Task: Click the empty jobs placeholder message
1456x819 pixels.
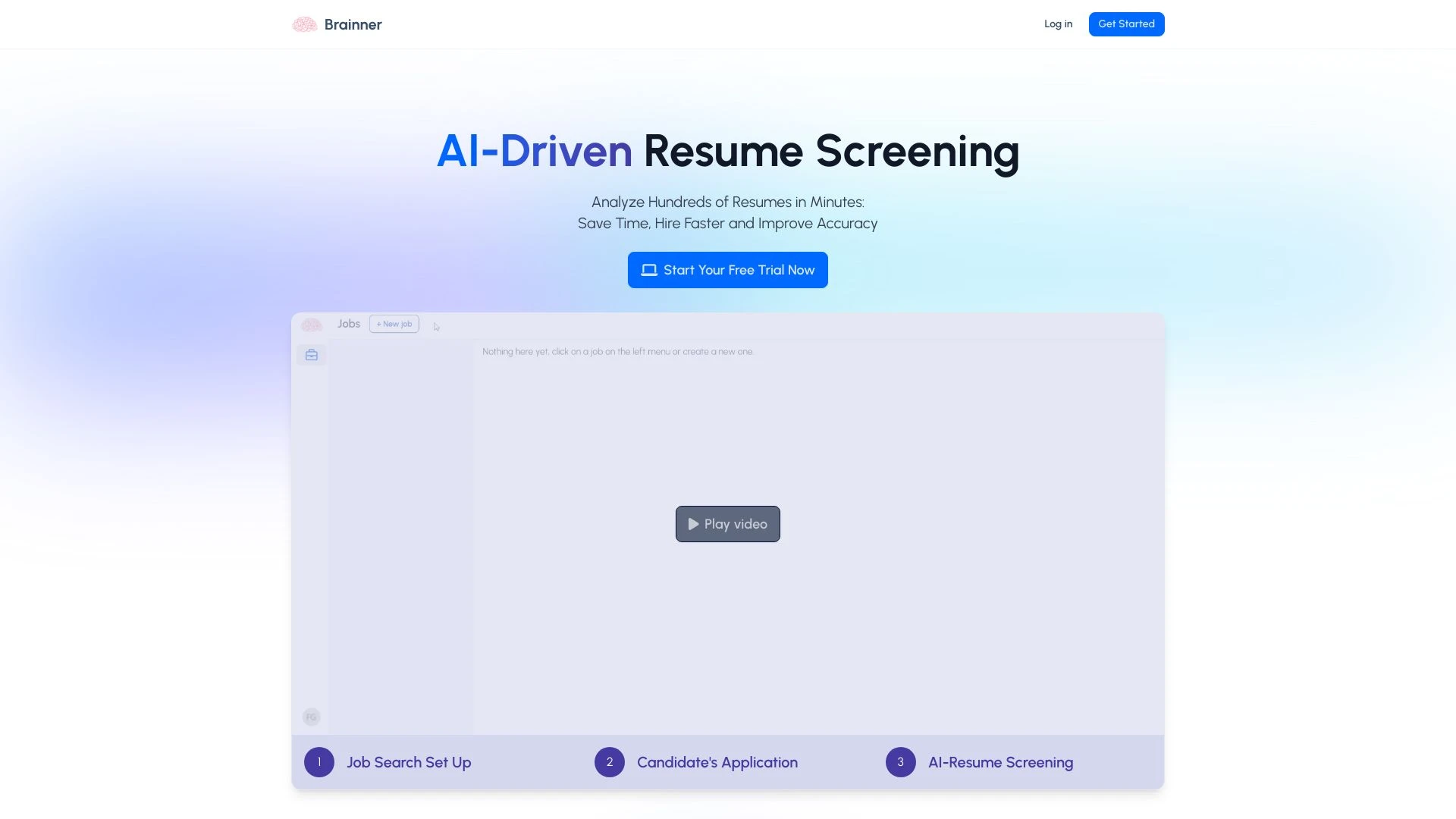Action: [617, 351]
